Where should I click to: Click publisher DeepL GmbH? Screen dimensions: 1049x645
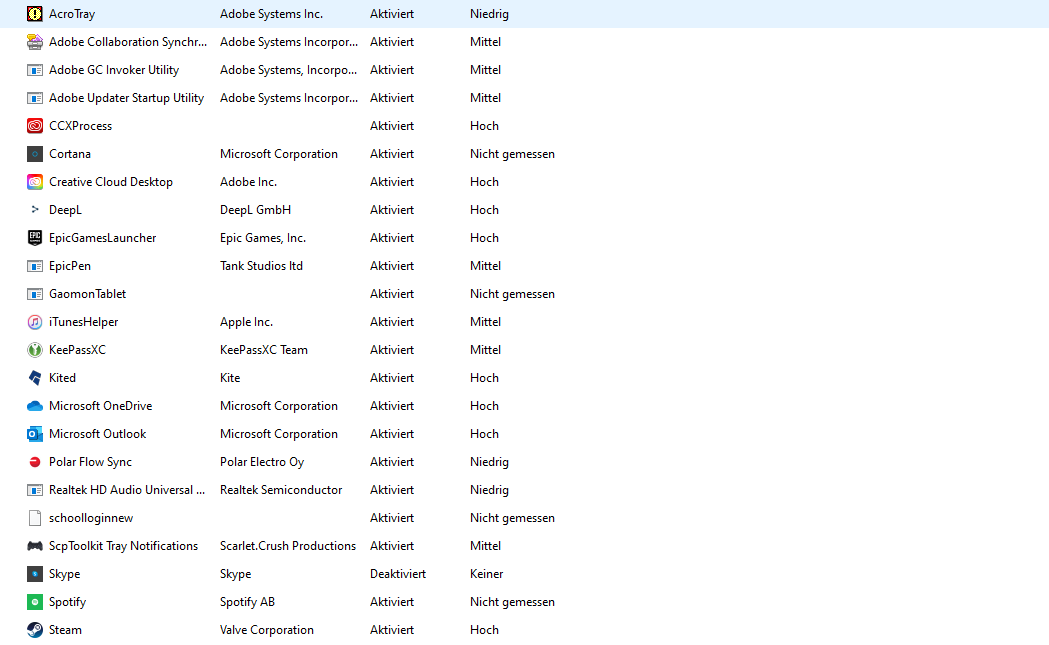click(x=256, y=210)
